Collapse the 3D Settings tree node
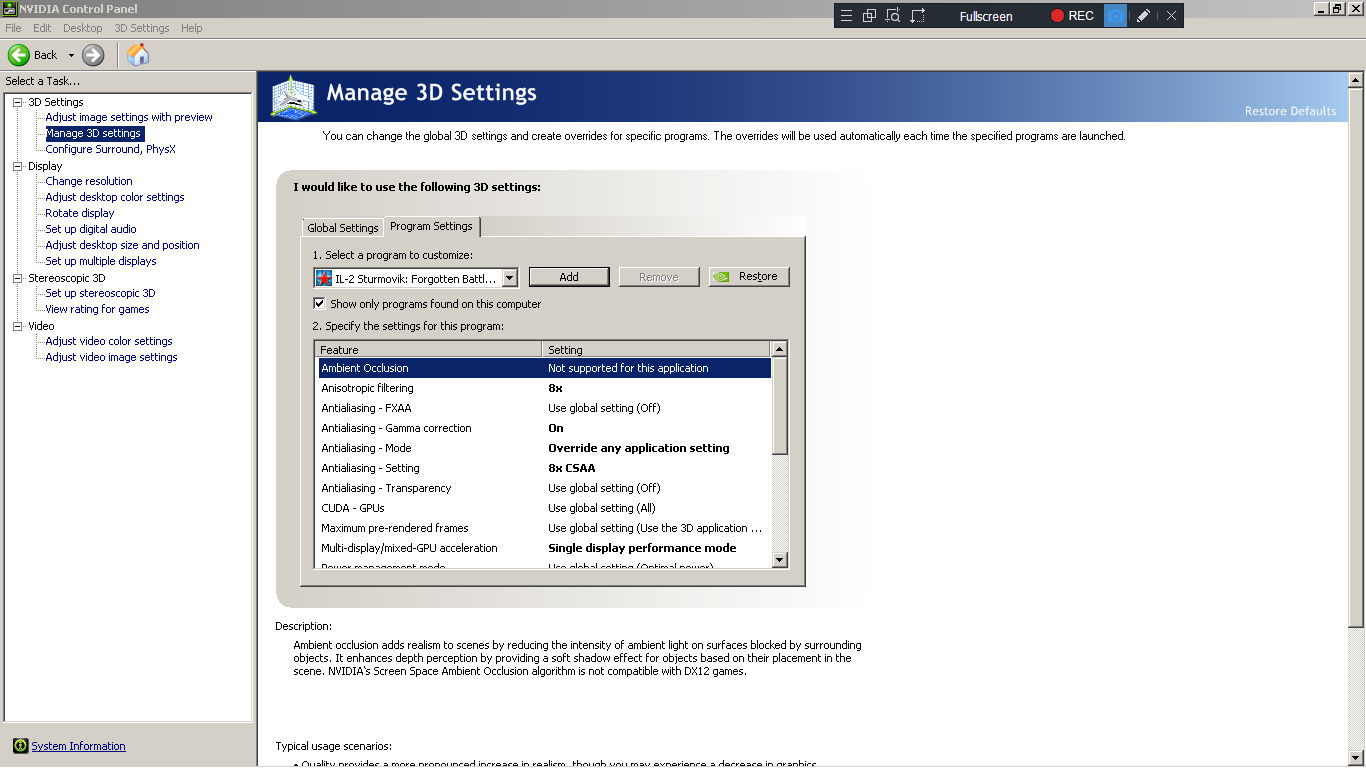 click(18, 102)
